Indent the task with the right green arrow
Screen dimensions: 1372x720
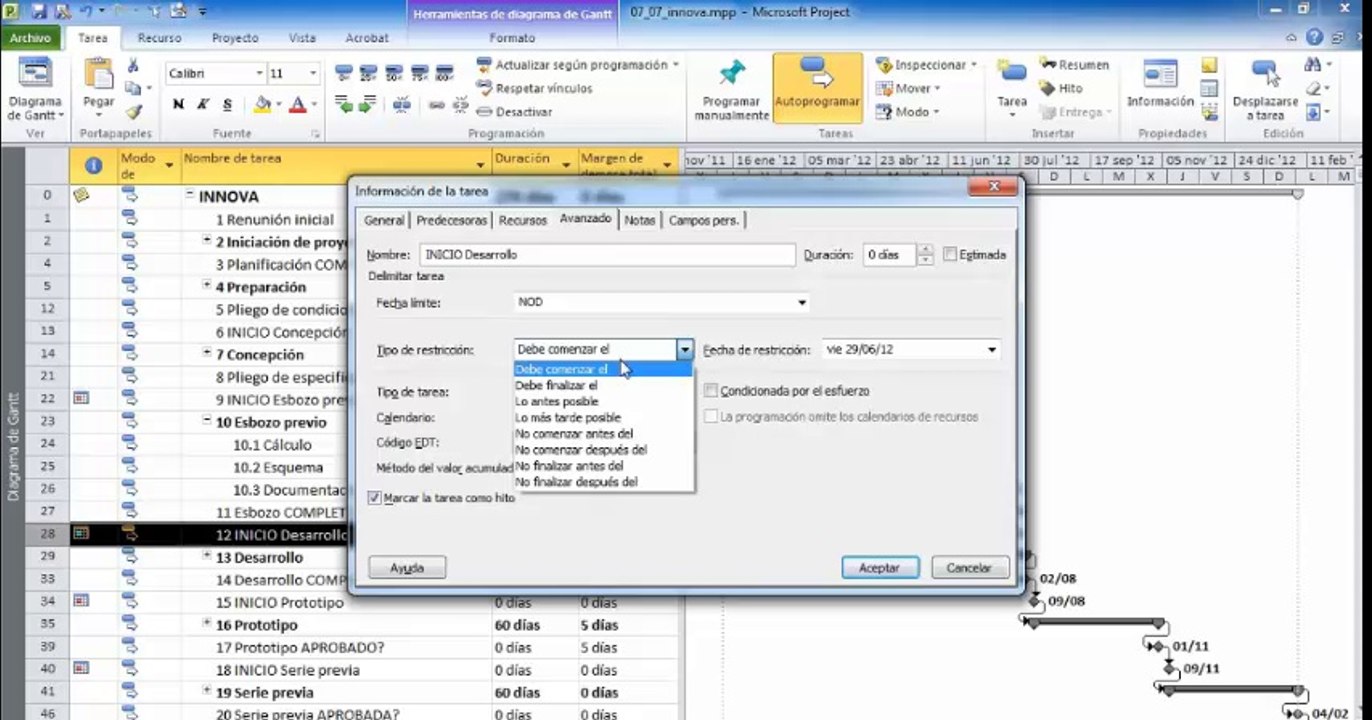tap(370, 104)
